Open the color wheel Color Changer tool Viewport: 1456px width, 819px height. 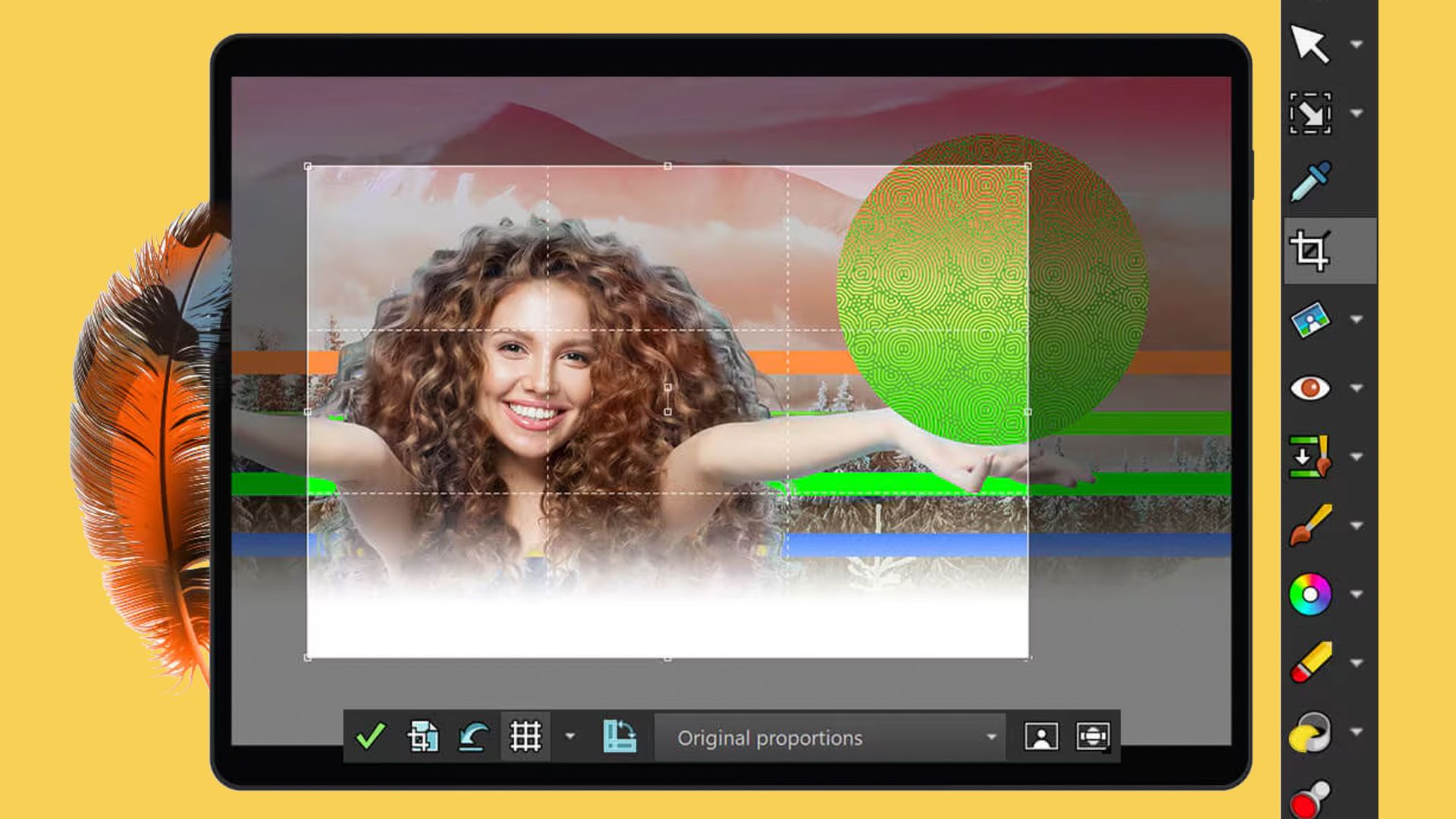1310,594
